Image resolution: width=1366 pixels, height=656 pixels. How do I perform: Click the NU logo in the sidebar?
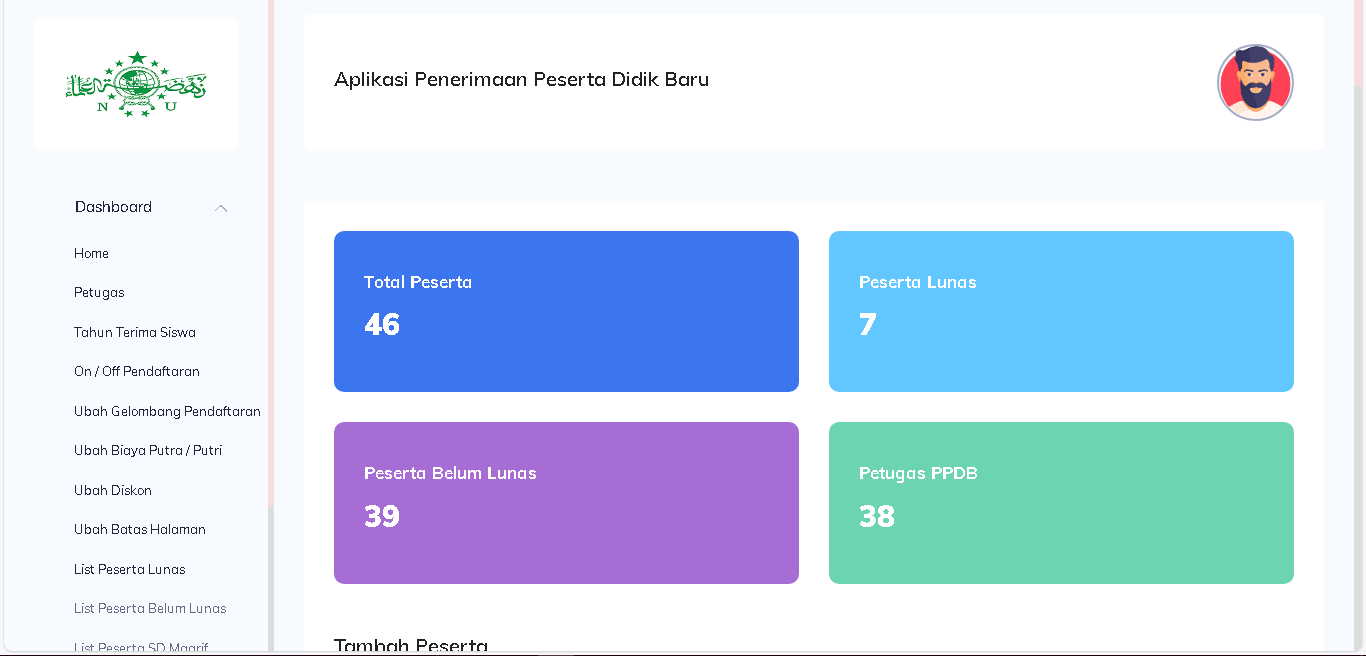pyautogui.click(x=136, y=83)
